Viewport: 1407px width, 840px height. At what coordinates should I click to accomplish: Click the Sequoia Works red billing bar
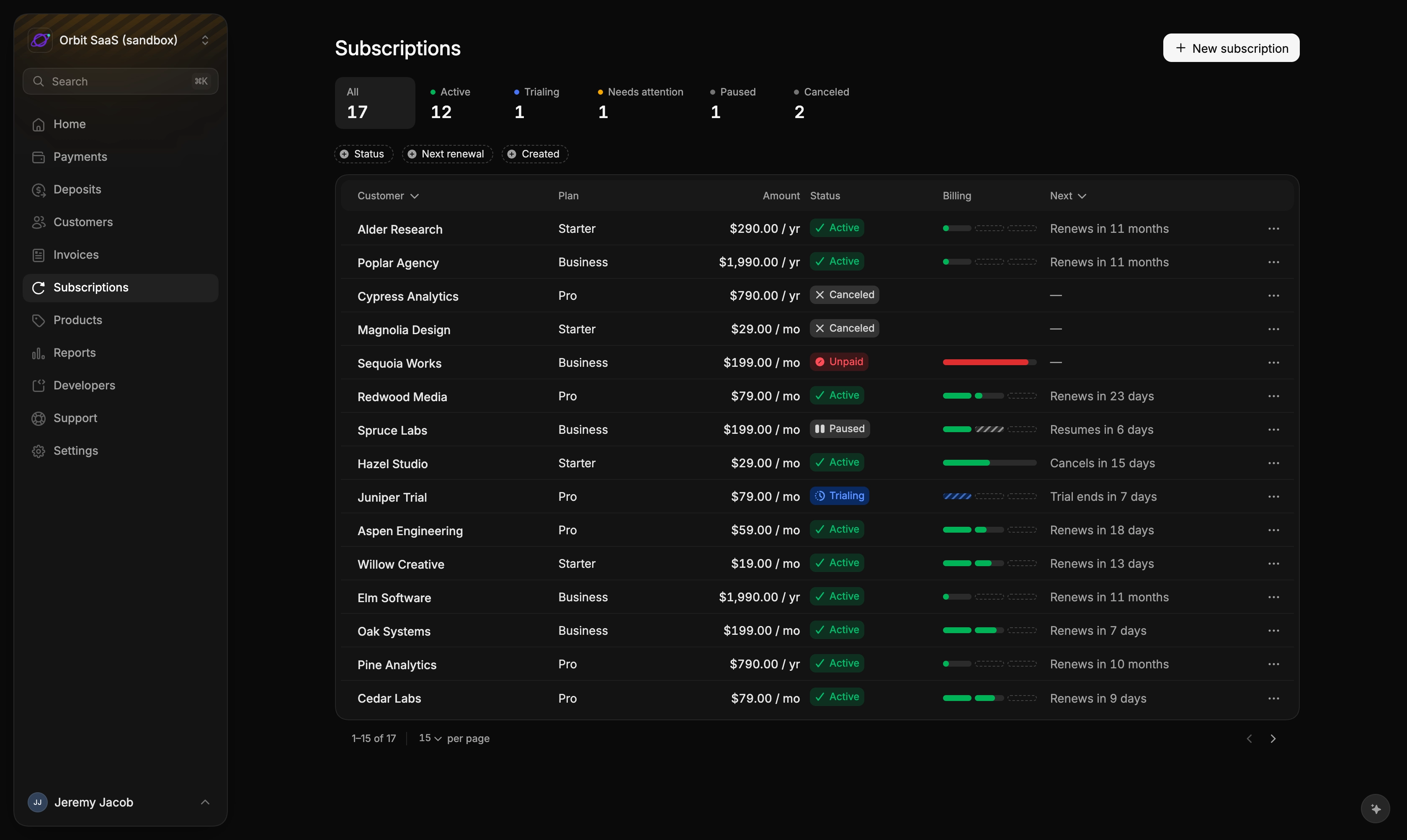(990, 362)
